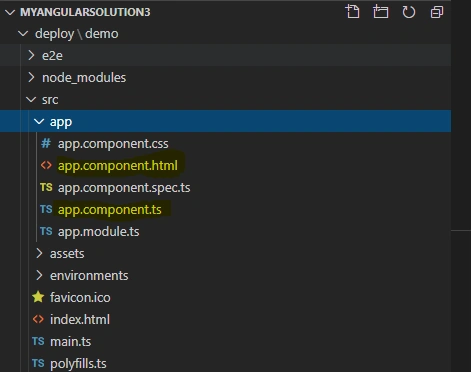472x372 pixels.
Task: Open index.html file
Action: (x=80, y=320)
